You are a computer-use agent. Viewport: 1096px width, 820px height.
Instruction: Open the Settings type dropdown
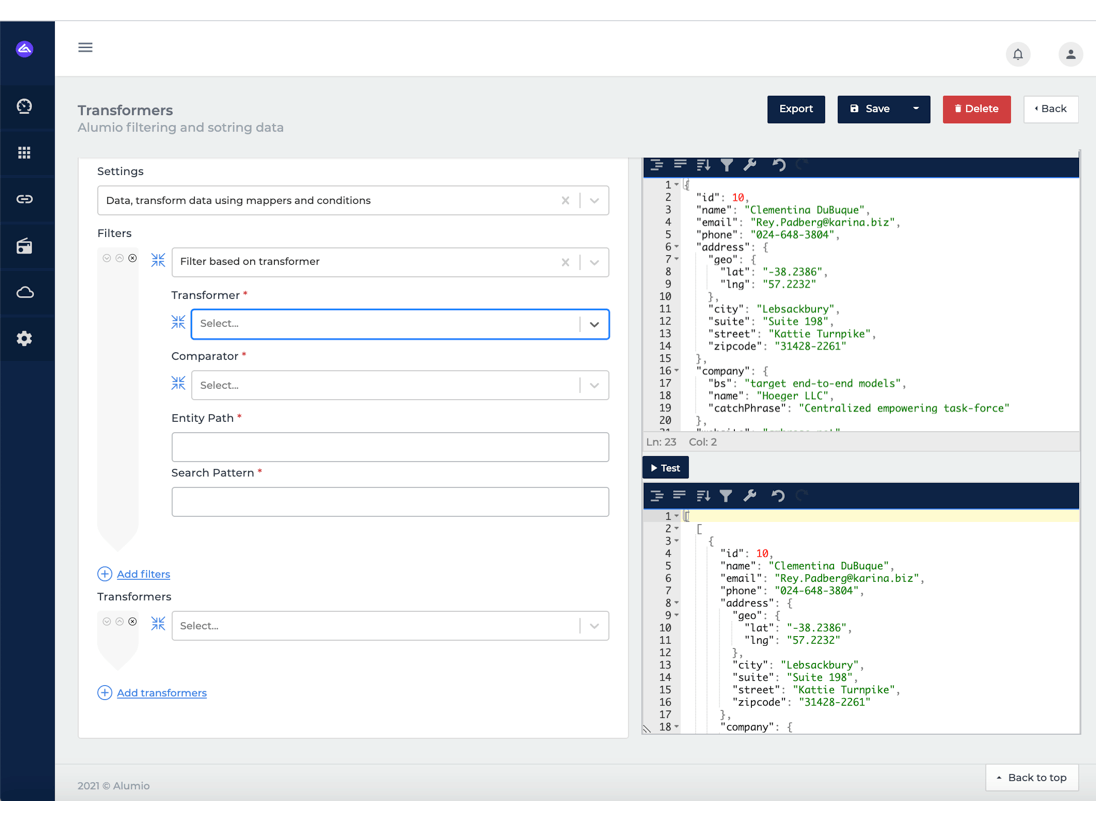(594, 201)
